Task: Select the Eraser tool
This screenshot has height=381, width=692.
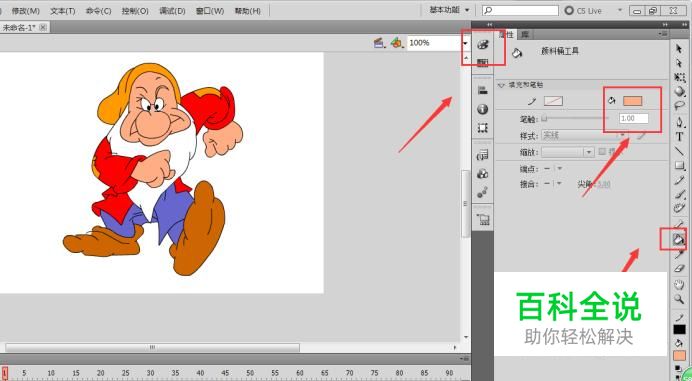Action: [x=679, y=269]
